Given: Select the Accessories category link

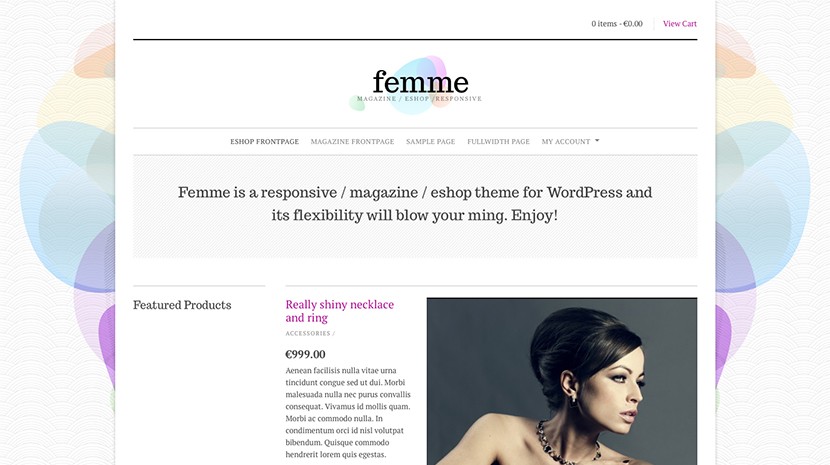Looking at the screenshot, I should pos(308,333).
